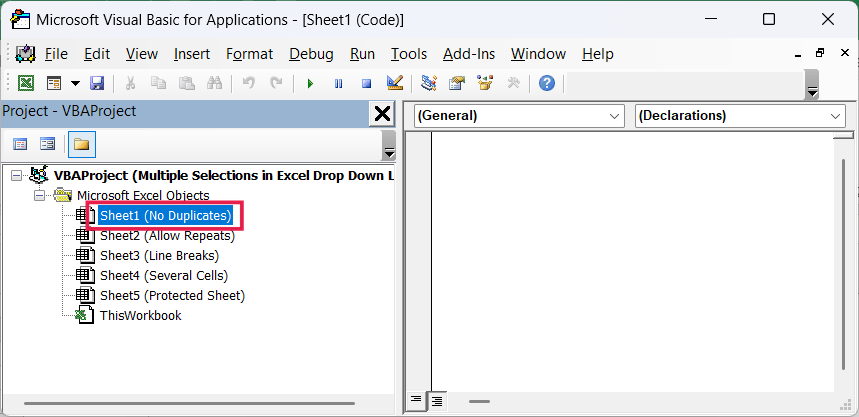Run macro with green play icon
Viewport: 859px width, 417px height.
(311, 84)
